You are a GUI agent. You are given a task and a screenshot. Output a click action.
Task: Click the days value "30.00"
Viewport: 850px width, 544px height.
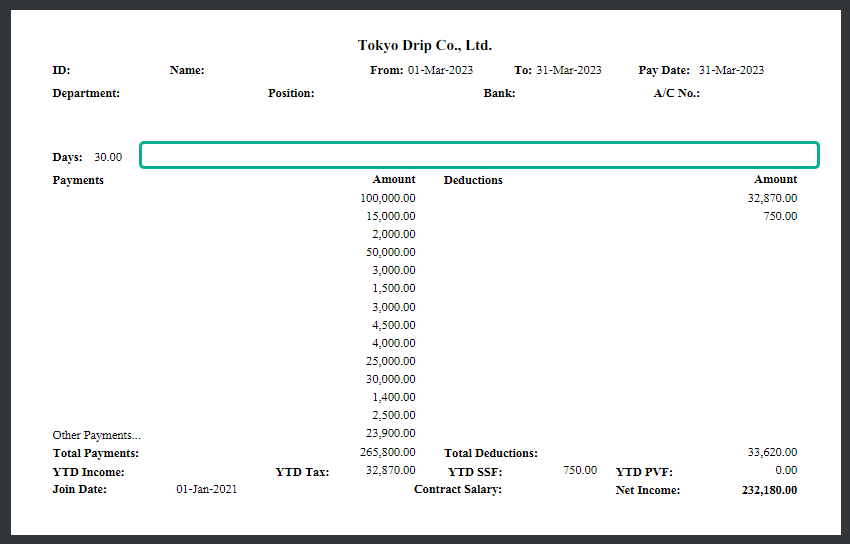point(108,158)
